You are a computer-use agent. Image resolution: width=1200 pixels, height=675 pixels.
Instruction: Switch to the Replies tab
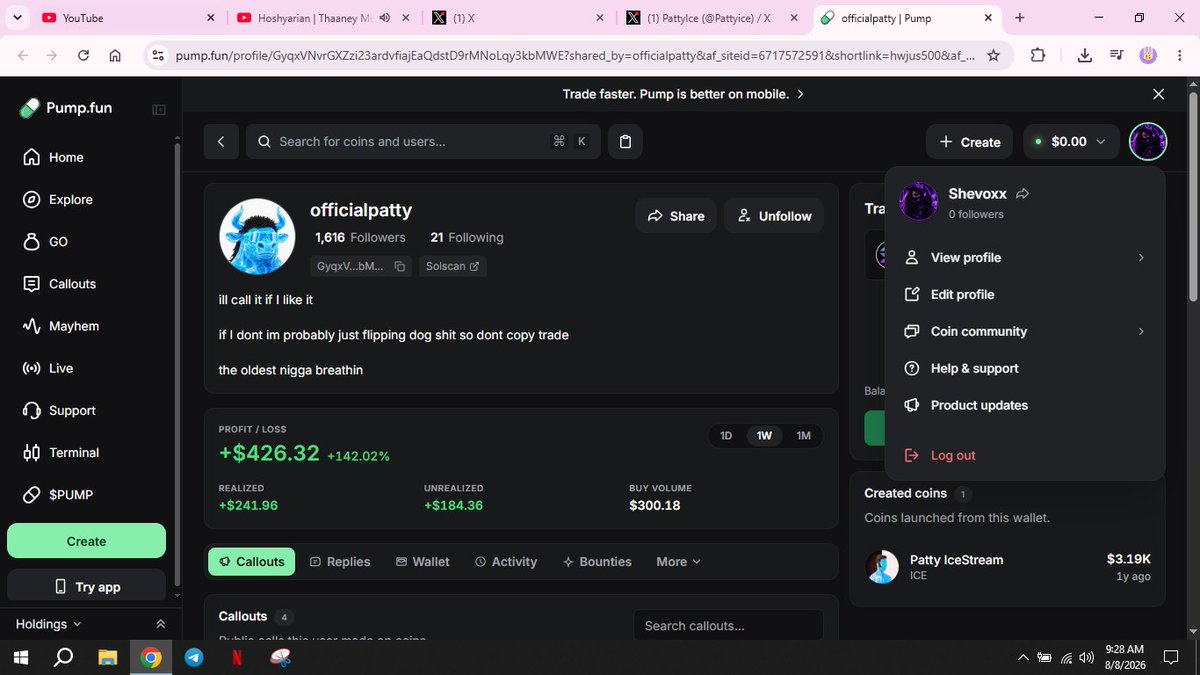point(340,562)
